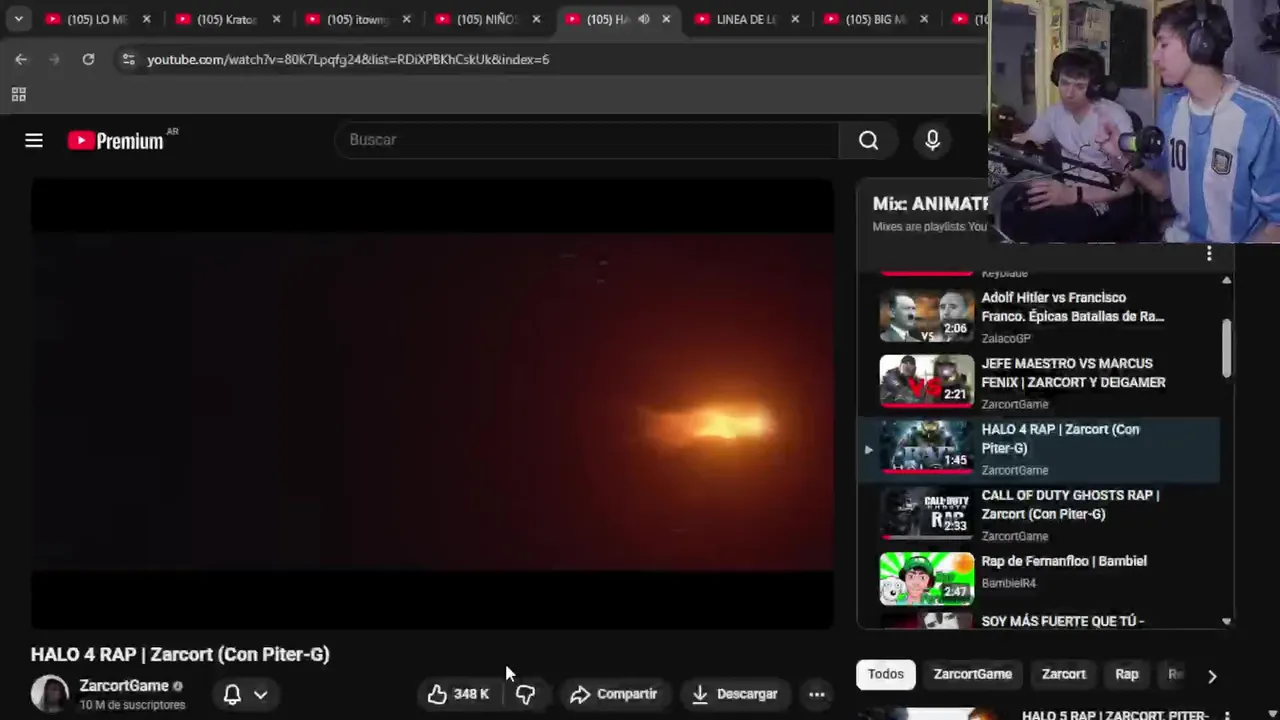
Task: Click the video player area
Action: tap(432, 404)
